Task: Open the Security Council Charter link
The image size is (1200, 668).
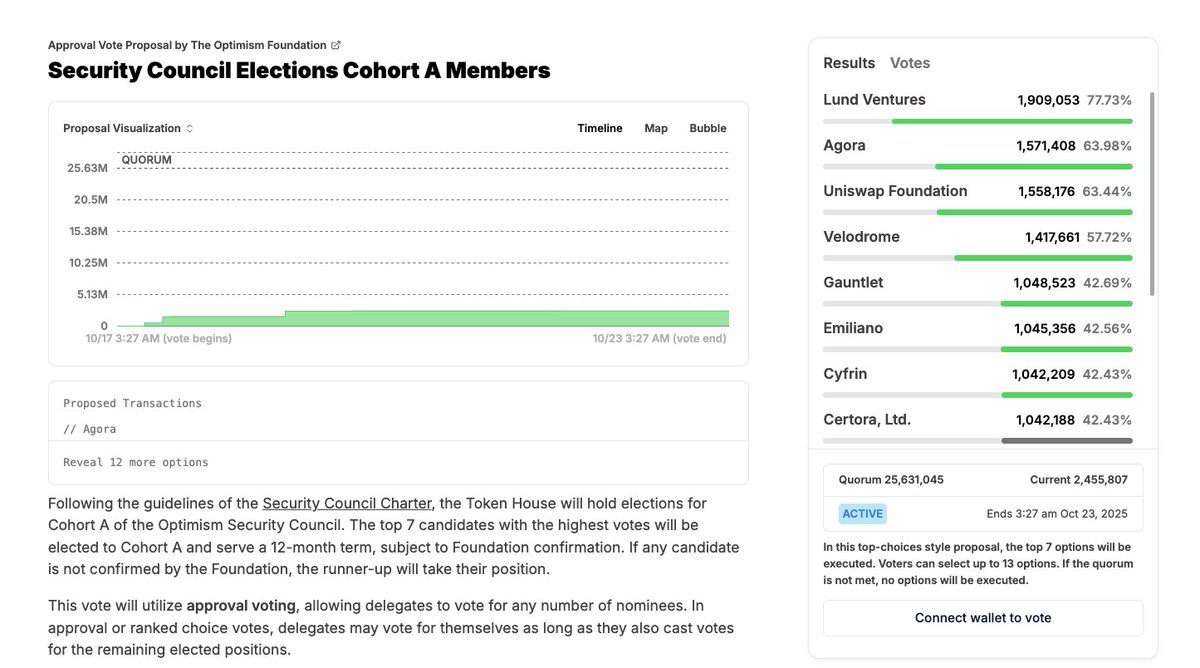Action: coord(347,503)
